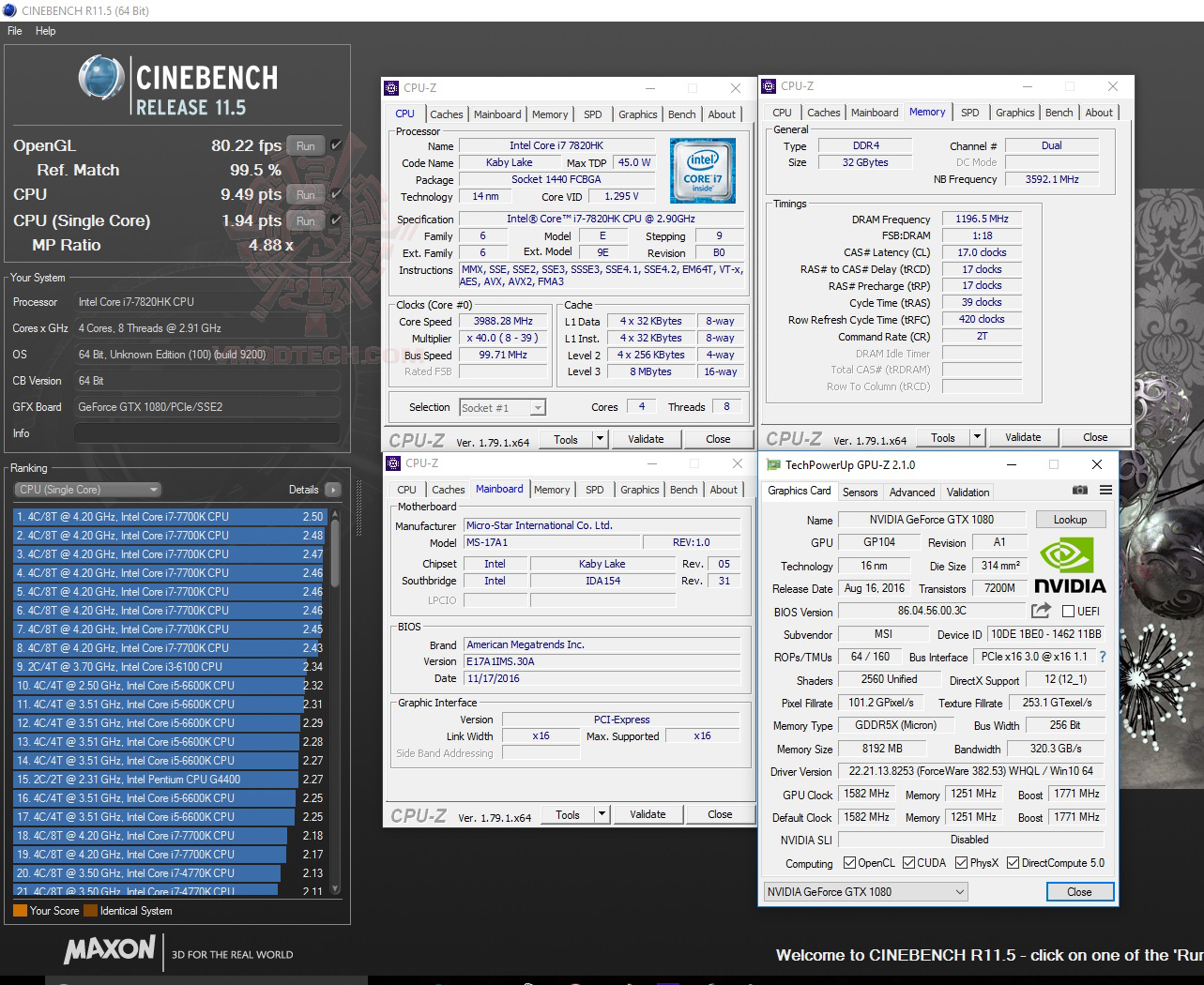Toggle the DirectCompute 5.0 checkbox

pyautogui.click(x=1013, y=863)
